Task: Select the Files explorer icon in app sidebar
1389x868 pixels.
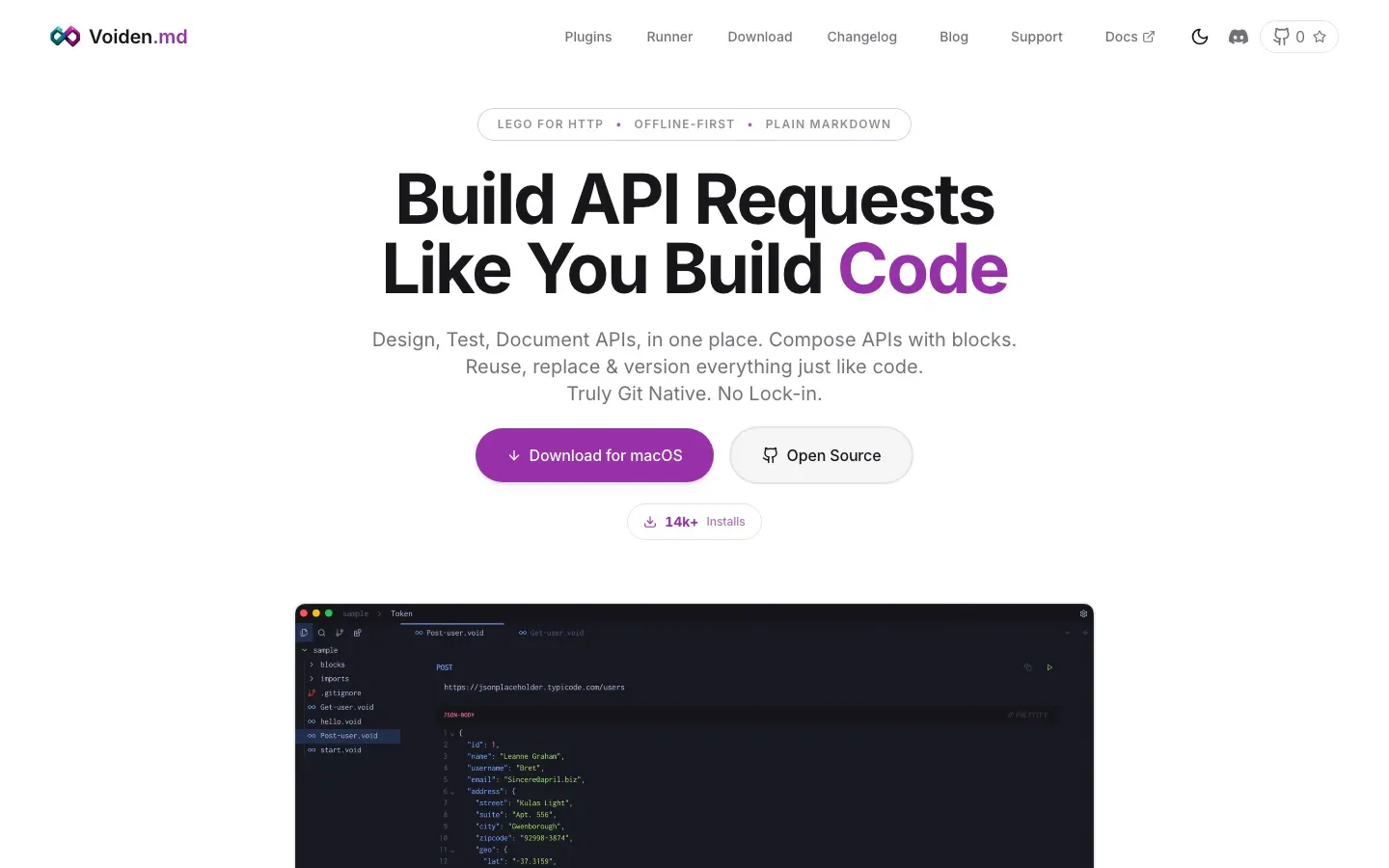Action: [304, 633]
